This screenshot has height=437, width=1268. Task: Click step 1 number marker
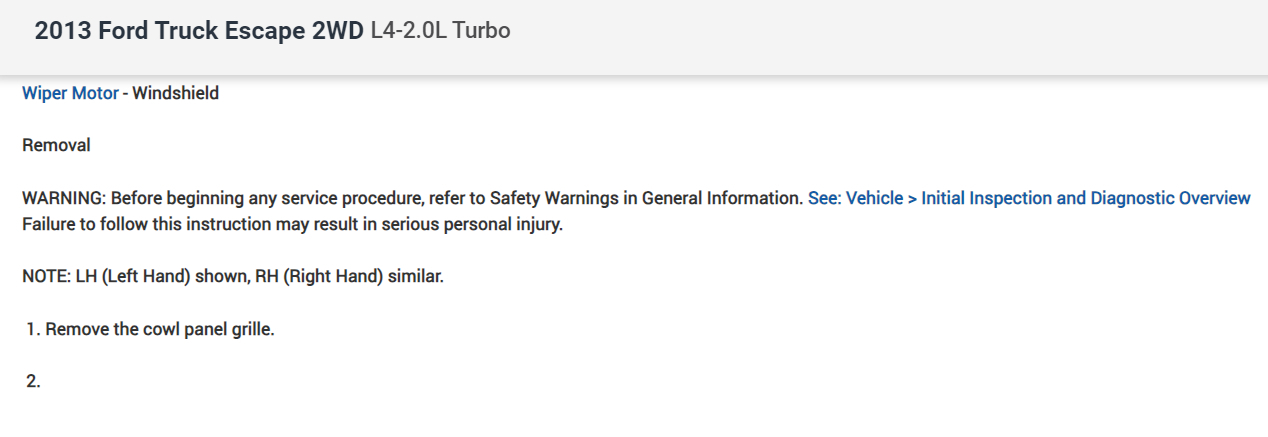coord(33,329)
